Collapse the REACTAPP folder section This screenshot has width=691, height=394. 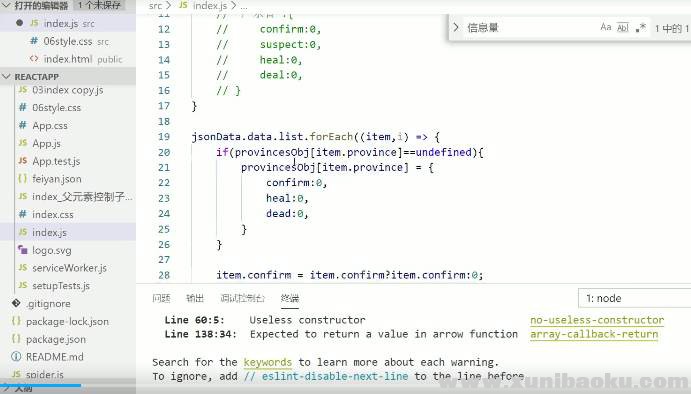[x=6, y=77]
